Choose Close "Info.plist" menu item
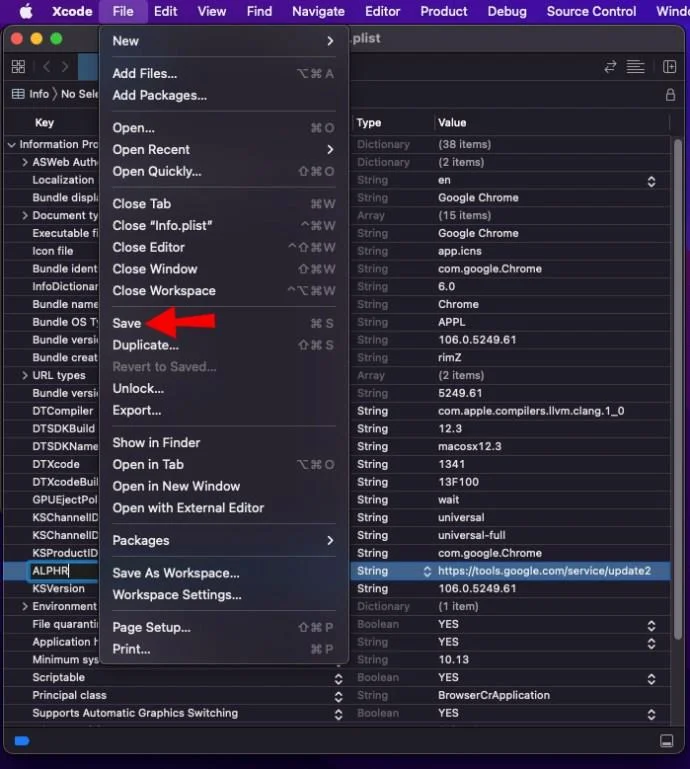690x769 pixels. tap(224, 226)
